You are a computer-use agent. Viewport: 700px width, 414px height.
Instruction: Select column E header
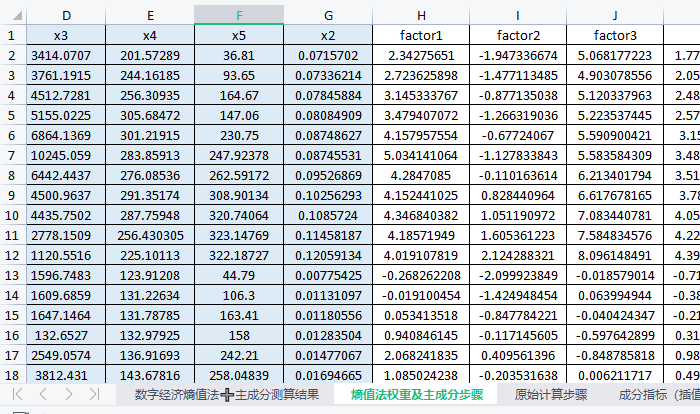coord(150,16)
